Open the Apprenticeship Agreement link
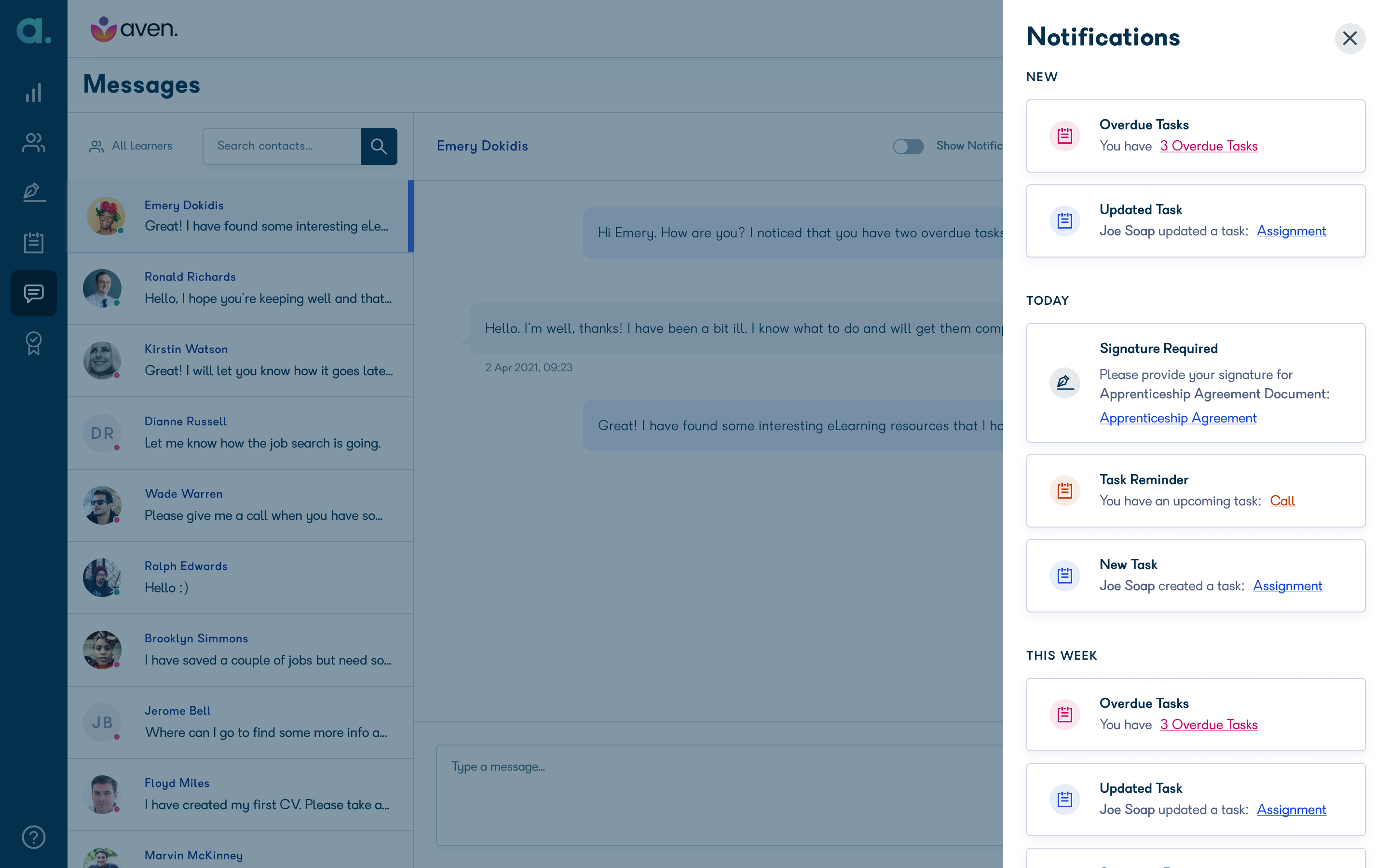The image size is (1389, 868). pyautogui.click(x=1178, y=418)
